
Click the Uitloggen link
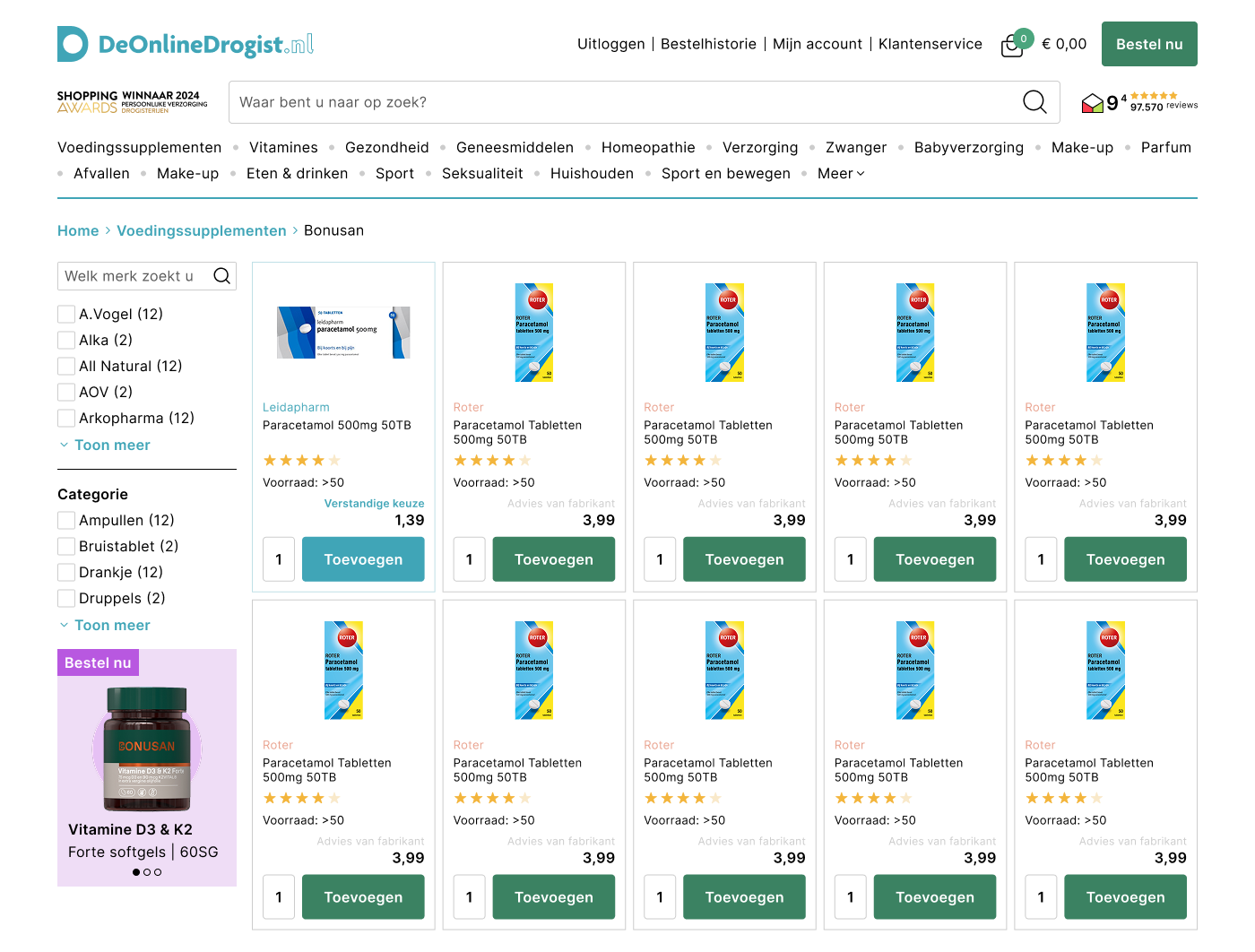(x=611, y=44)
